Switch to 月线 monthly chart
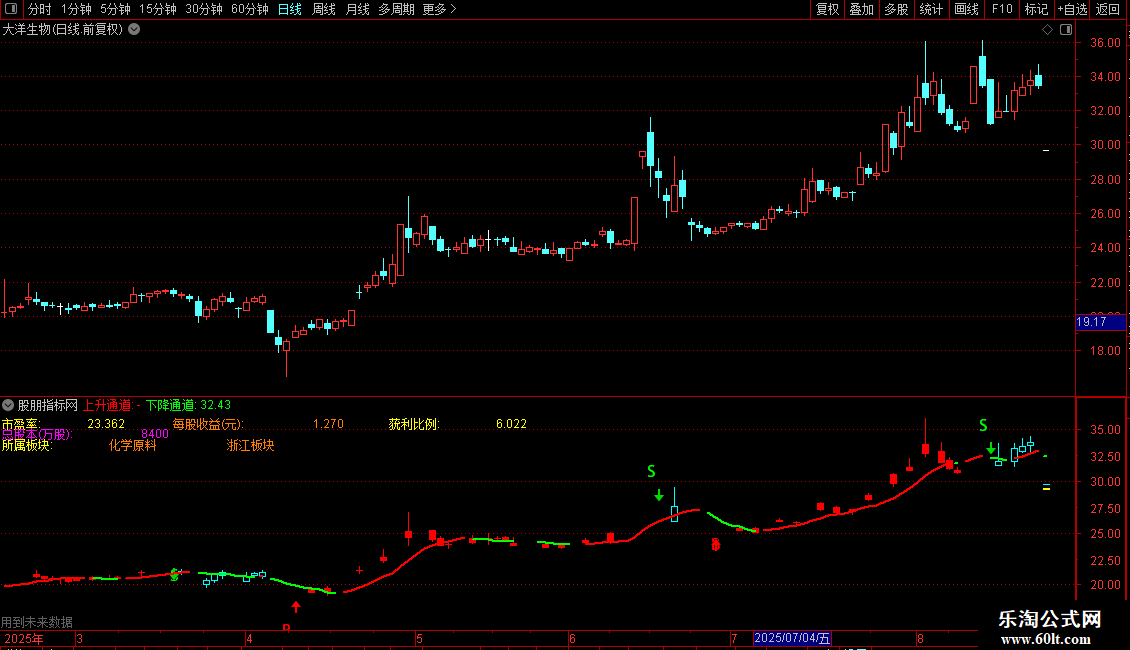1130x650 pixels. point(357,9)
